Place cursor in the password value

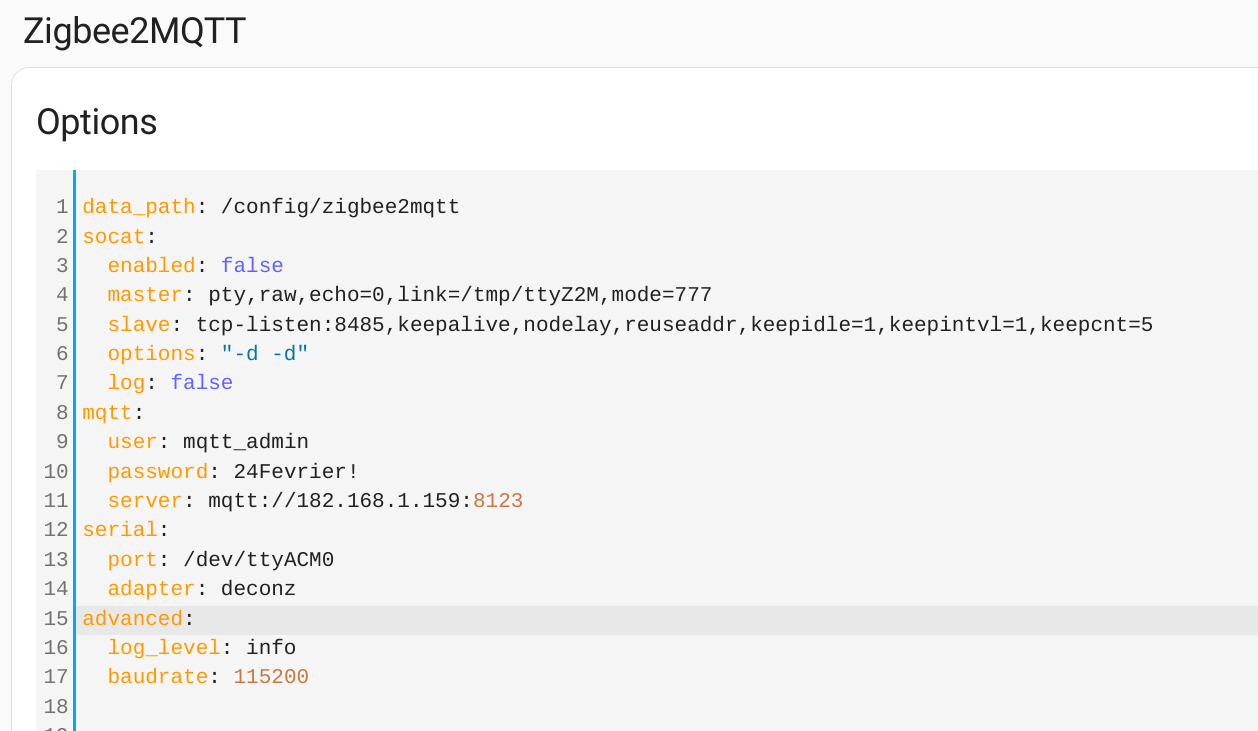pyautogui.click(x=296, y=471)
